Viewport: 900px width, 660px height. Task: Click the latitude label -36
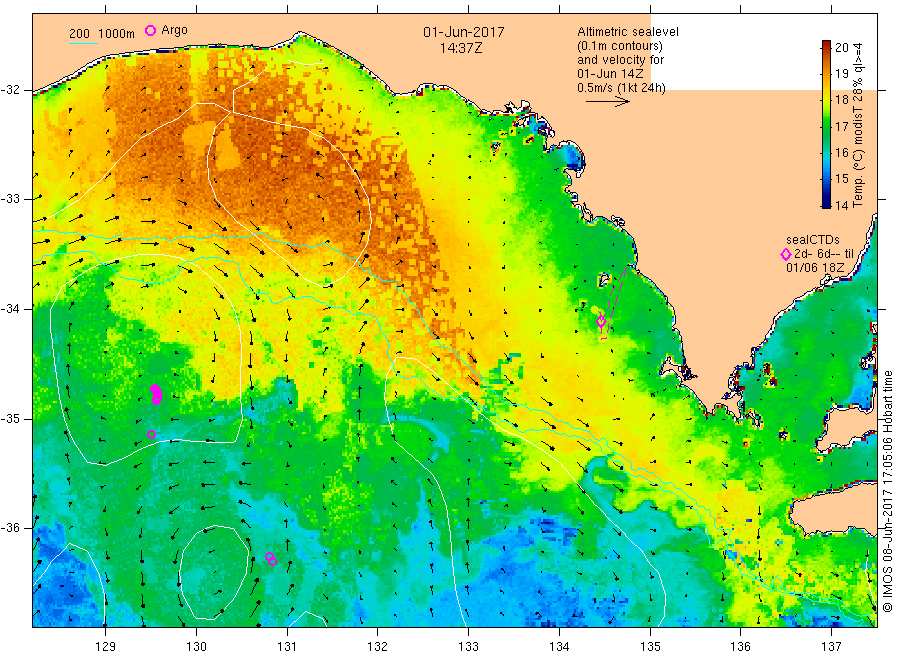[10, 528]
